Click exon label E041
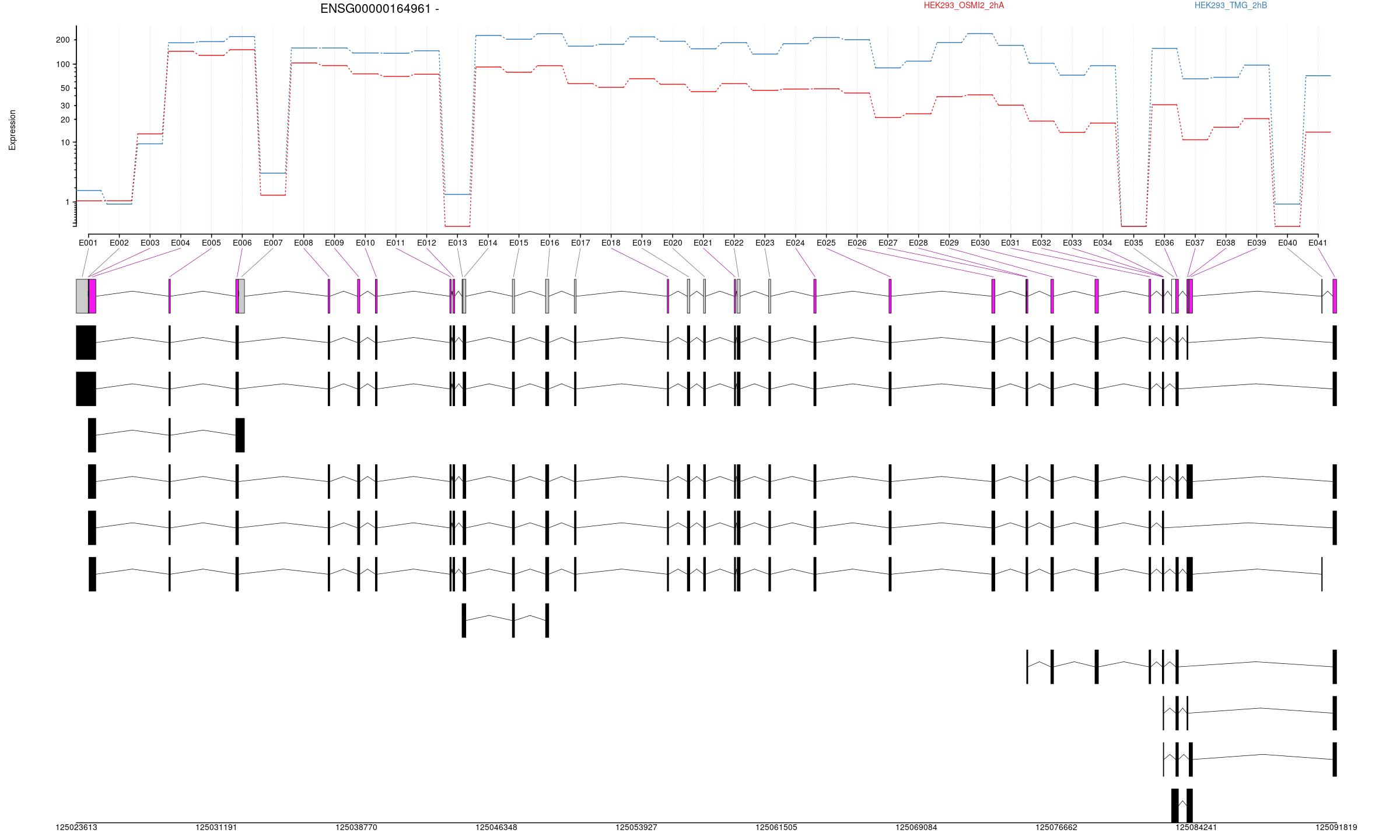 pyautogui.click(x=1318, y=243)
